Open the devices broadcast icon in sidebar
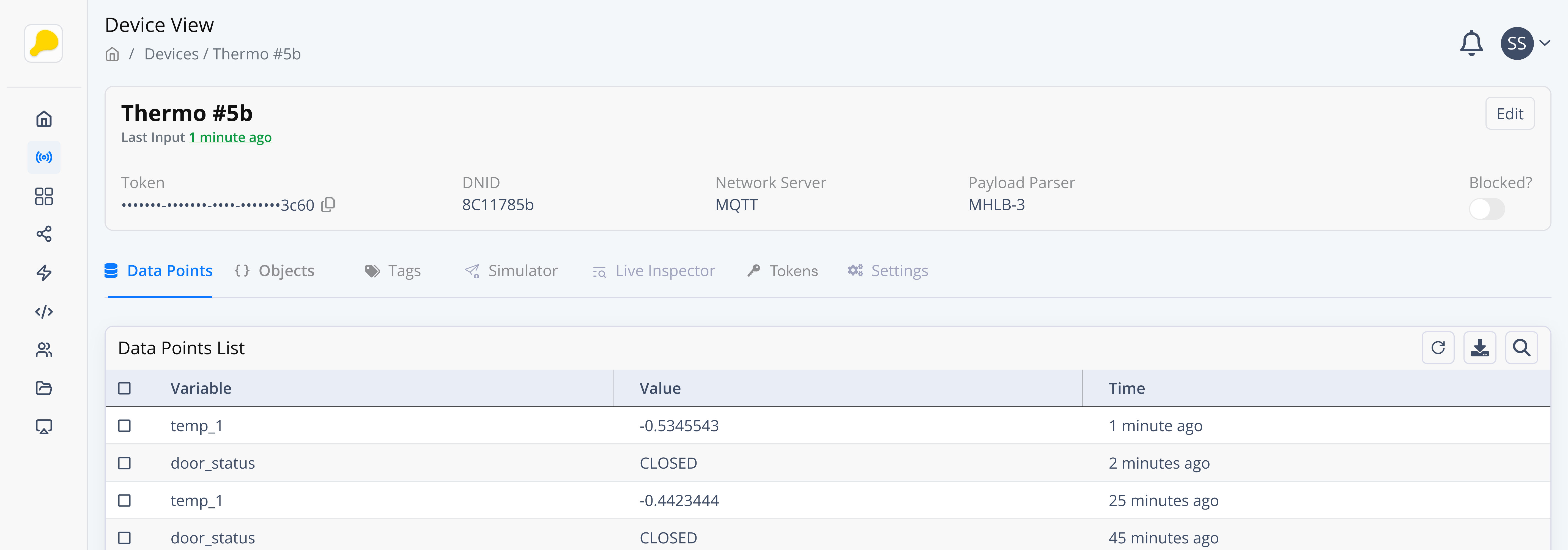The width and height of the screenshot is (1568, 550). pos(44,158)
